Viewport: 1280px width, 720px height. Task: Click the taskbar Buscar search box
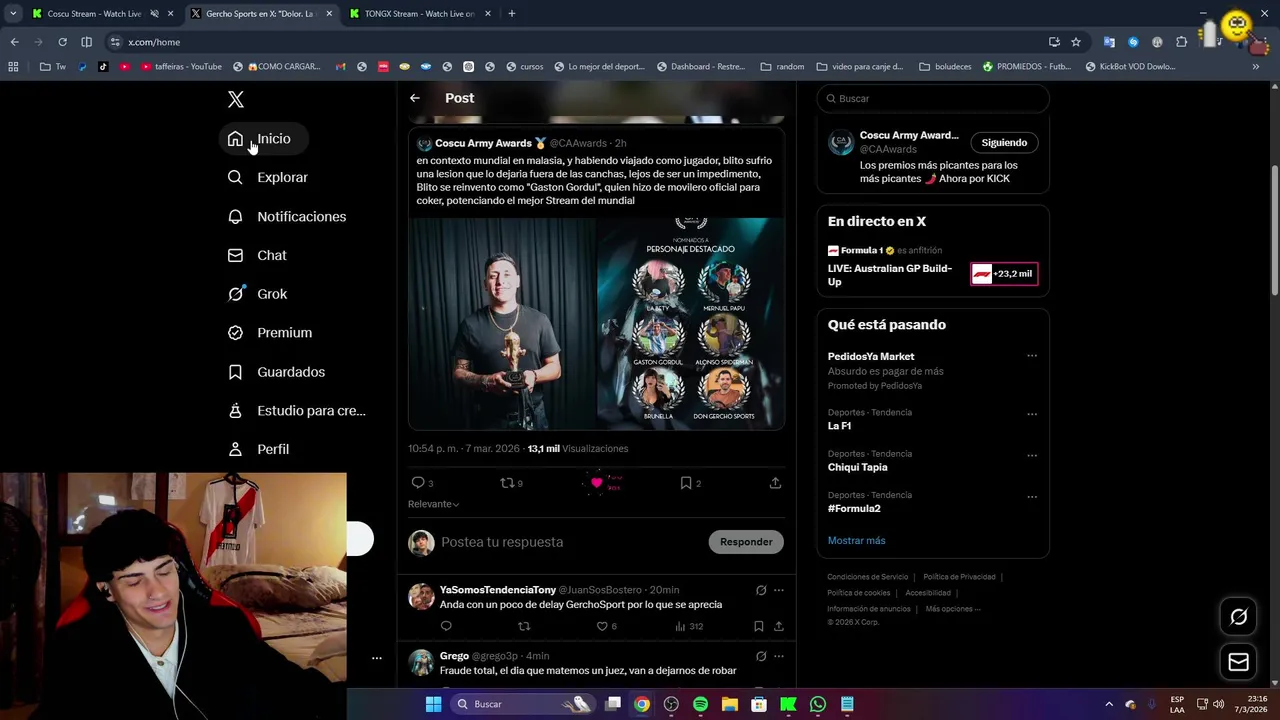[522, 704]
